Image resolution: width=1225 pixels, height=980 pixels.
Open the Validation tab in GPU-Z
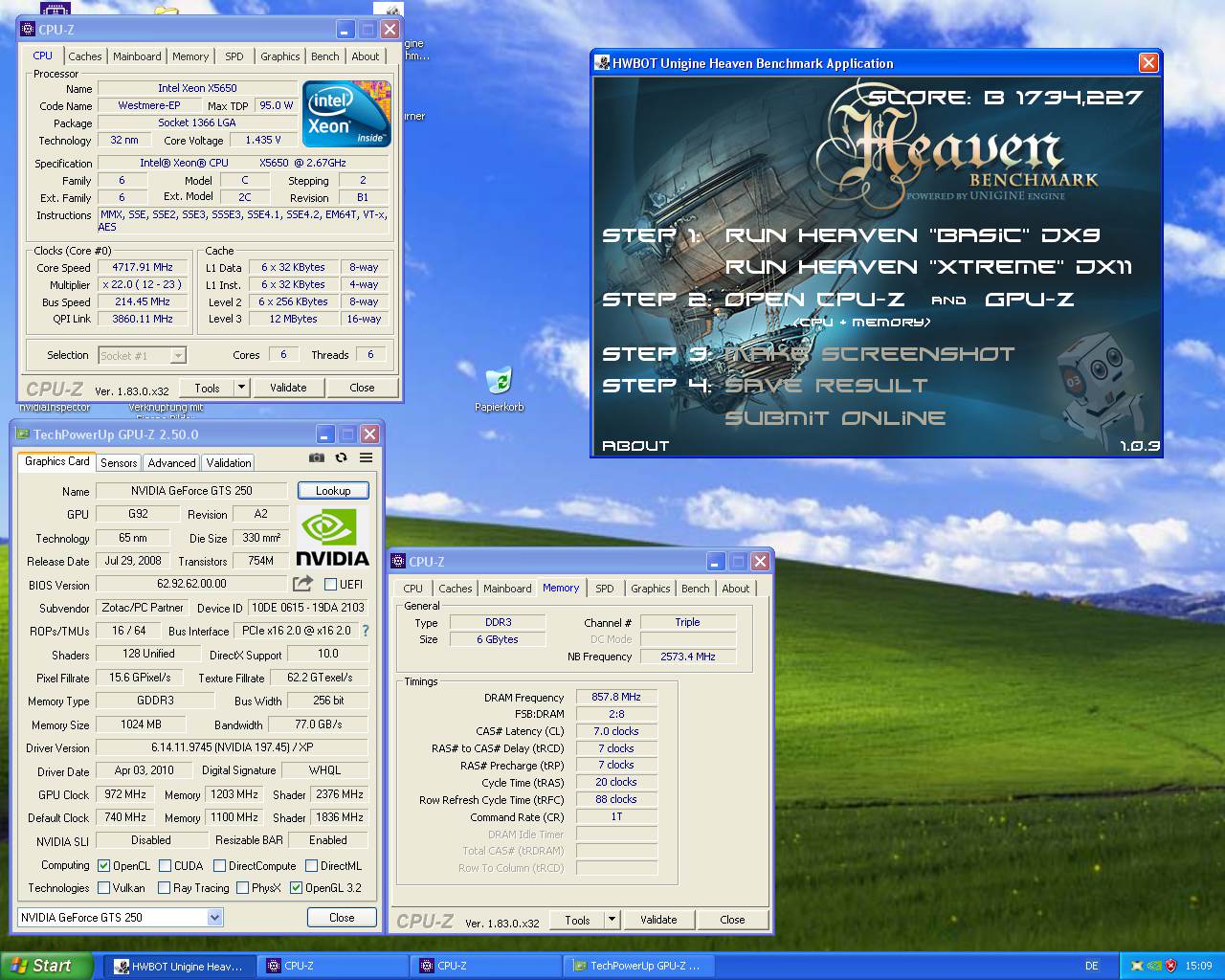(229, 462)
